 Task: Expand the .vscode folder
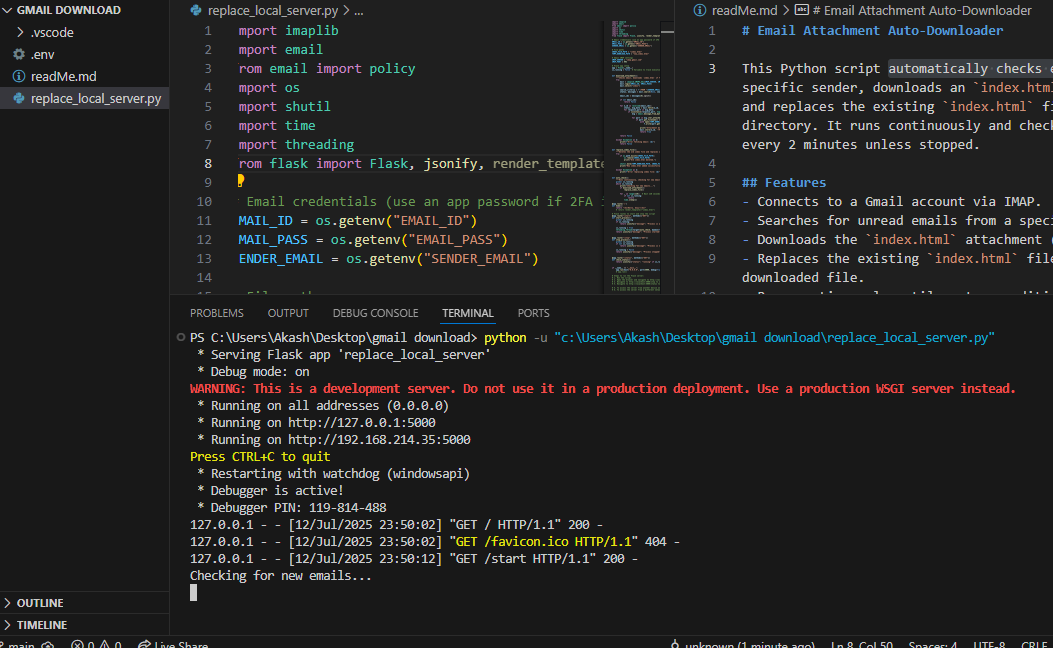[x=22, y=32]
